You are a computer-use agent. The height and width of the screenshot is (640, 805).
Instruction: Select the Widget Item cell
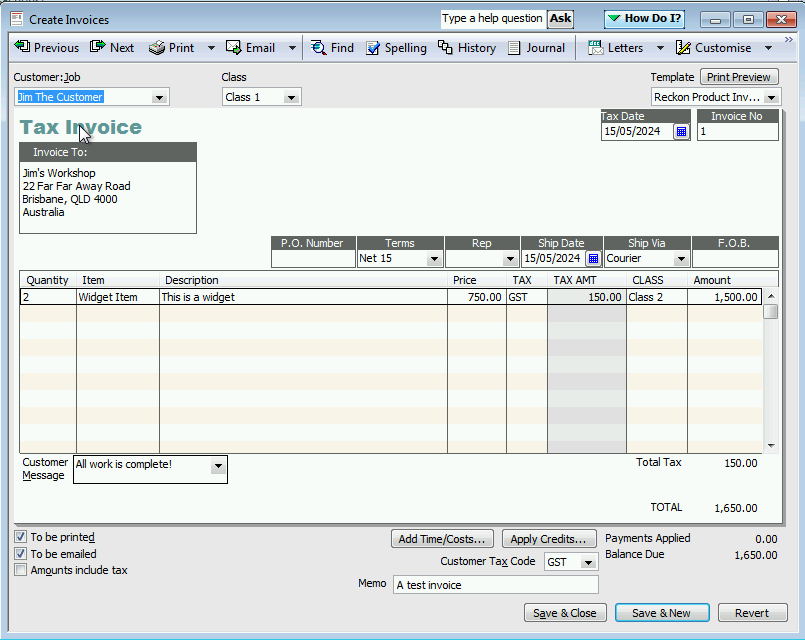pyautogui.click(x=118, y=297)
